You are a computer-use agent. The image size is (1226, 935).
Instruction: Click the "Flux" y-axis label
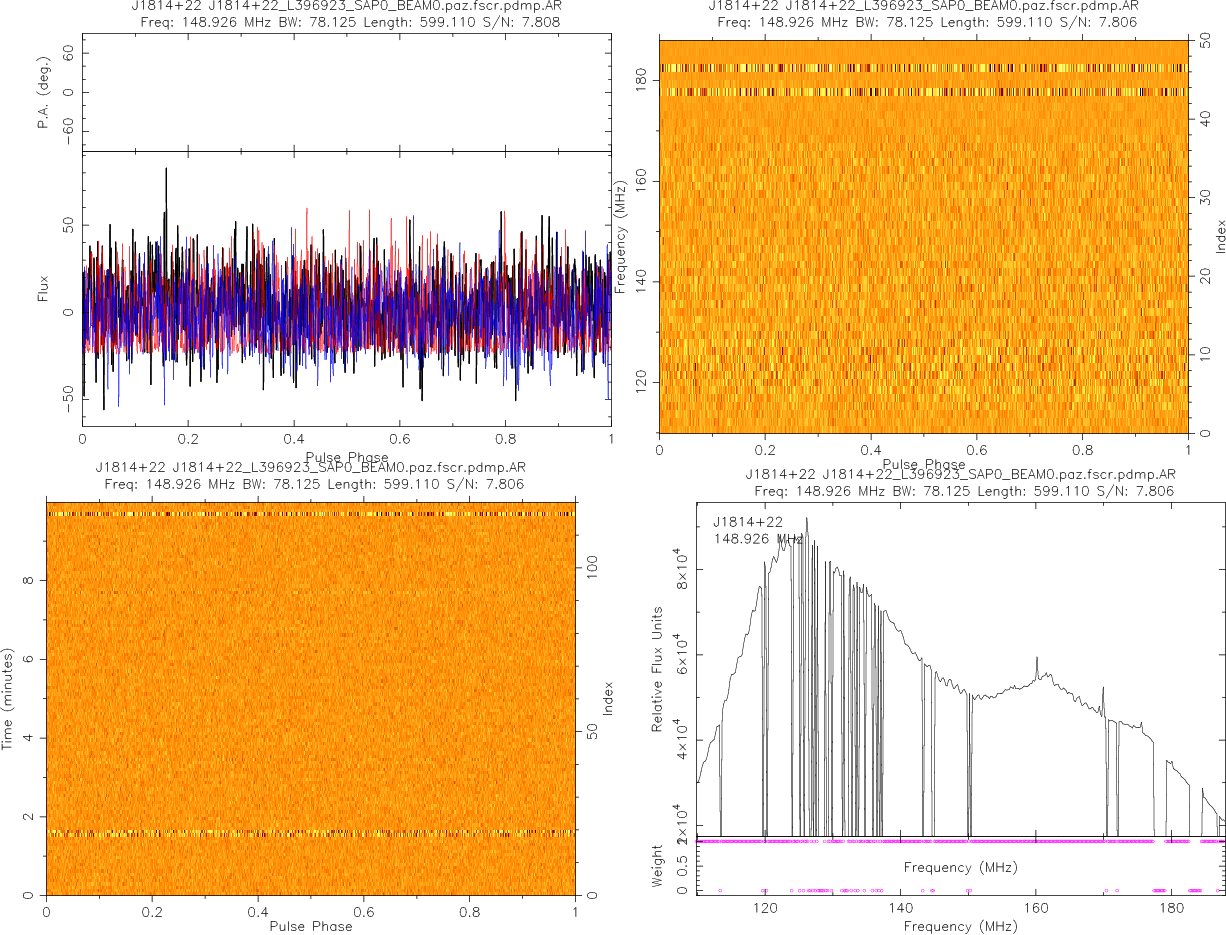[x=42, y=290]
